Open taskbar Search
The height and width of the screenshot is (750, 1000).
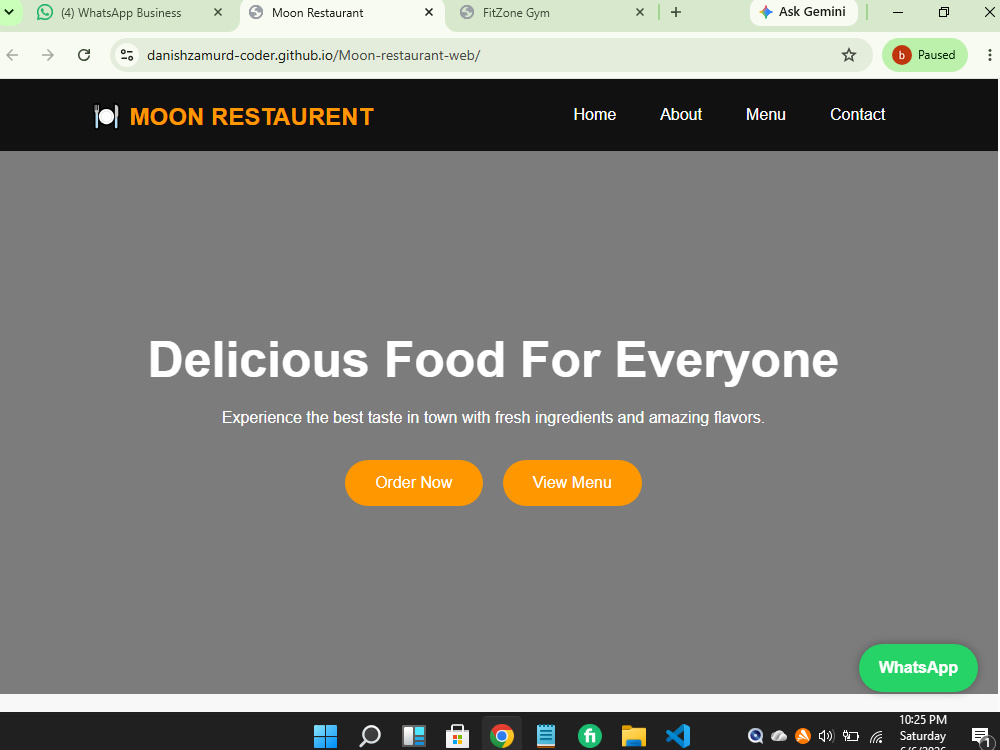[x=370, y=735]
